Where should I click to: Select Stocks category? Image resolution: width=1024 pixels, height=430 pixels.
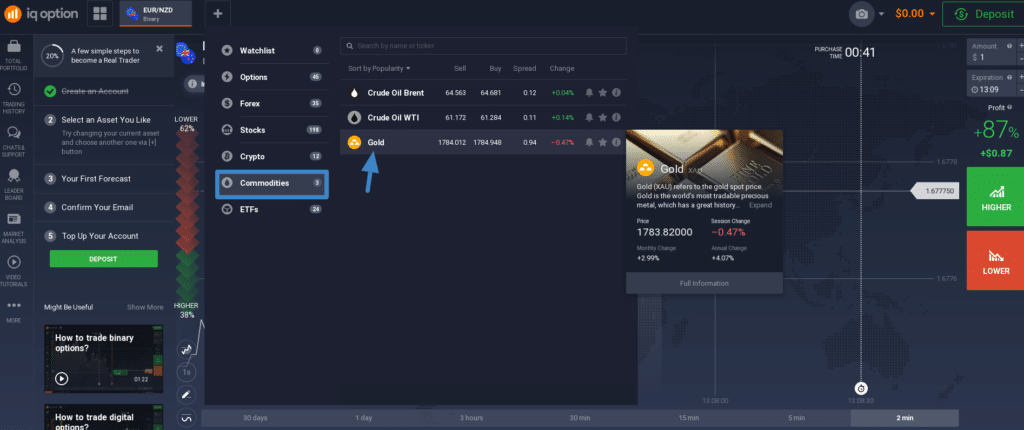tap(272, 130)
